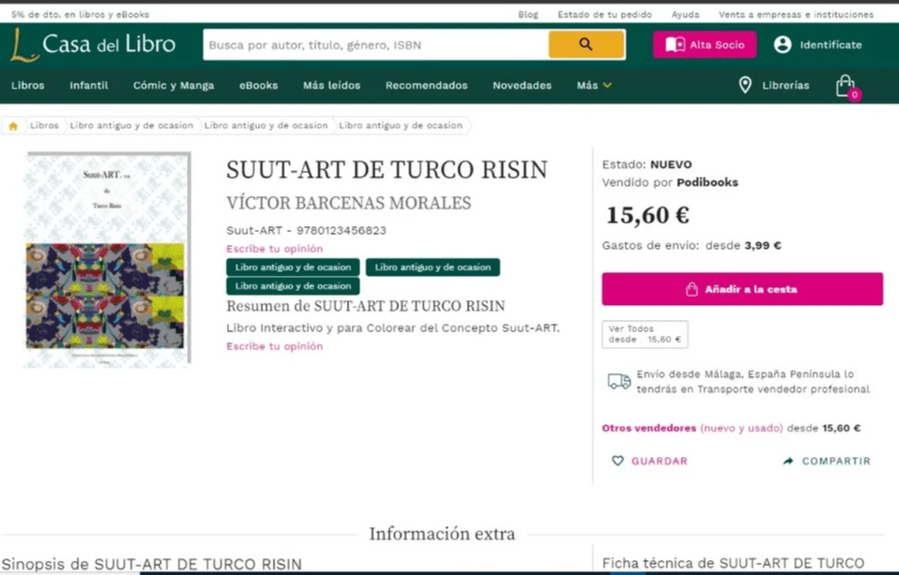Image resolution: width=899 pixels, height=575 pixels.
Task: Click the last Libro antiguo y de ocasion breadcrumb
Action: [x=400, y=126]
